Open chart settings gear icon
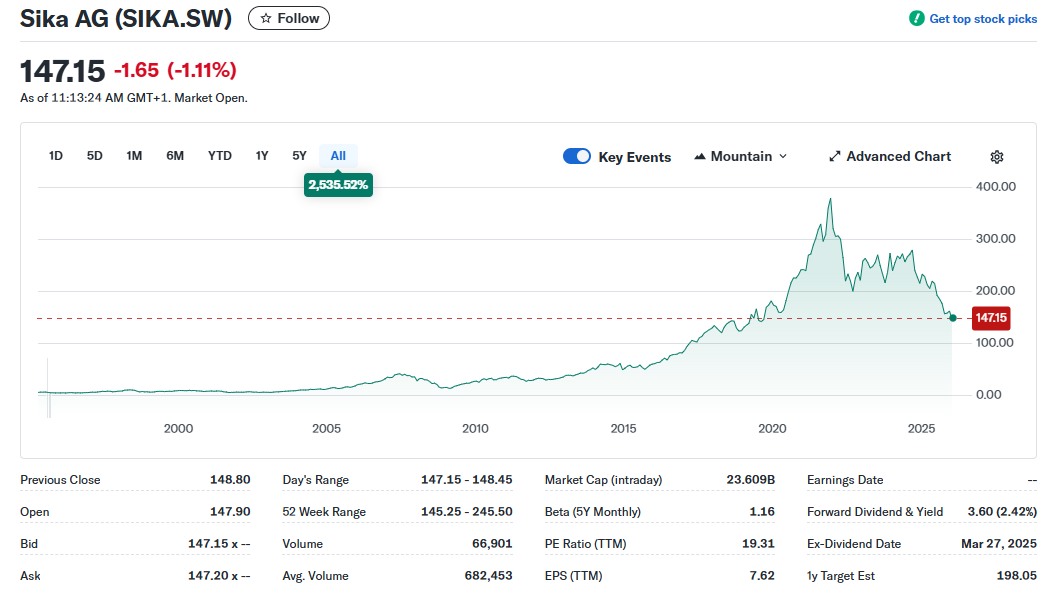Viewport: 1057px width, 603px height. [x=996, y=157]
